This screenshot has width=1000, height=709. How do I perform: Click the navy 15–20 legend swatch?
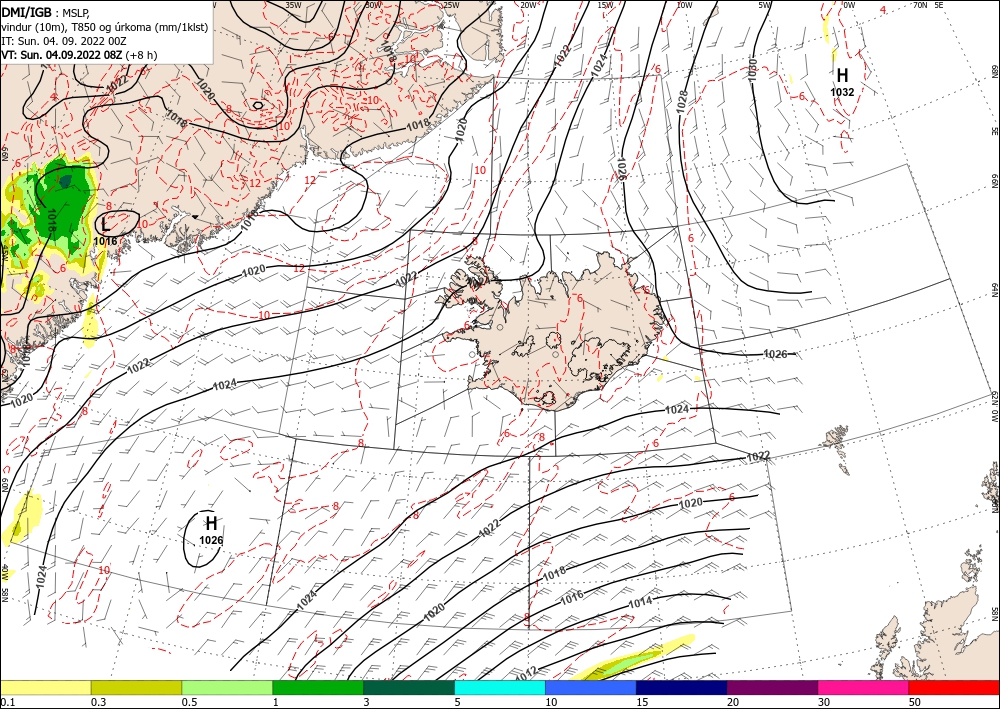click(682, 687)
